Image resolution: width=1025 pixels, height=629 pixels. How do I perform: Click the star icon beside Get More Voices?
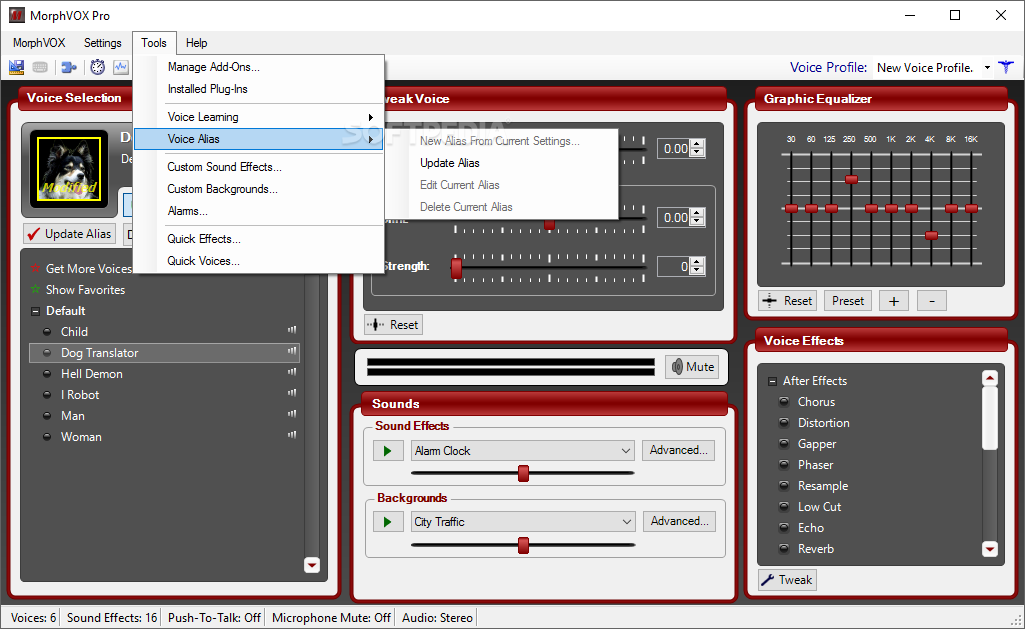(x=35, y=268)
